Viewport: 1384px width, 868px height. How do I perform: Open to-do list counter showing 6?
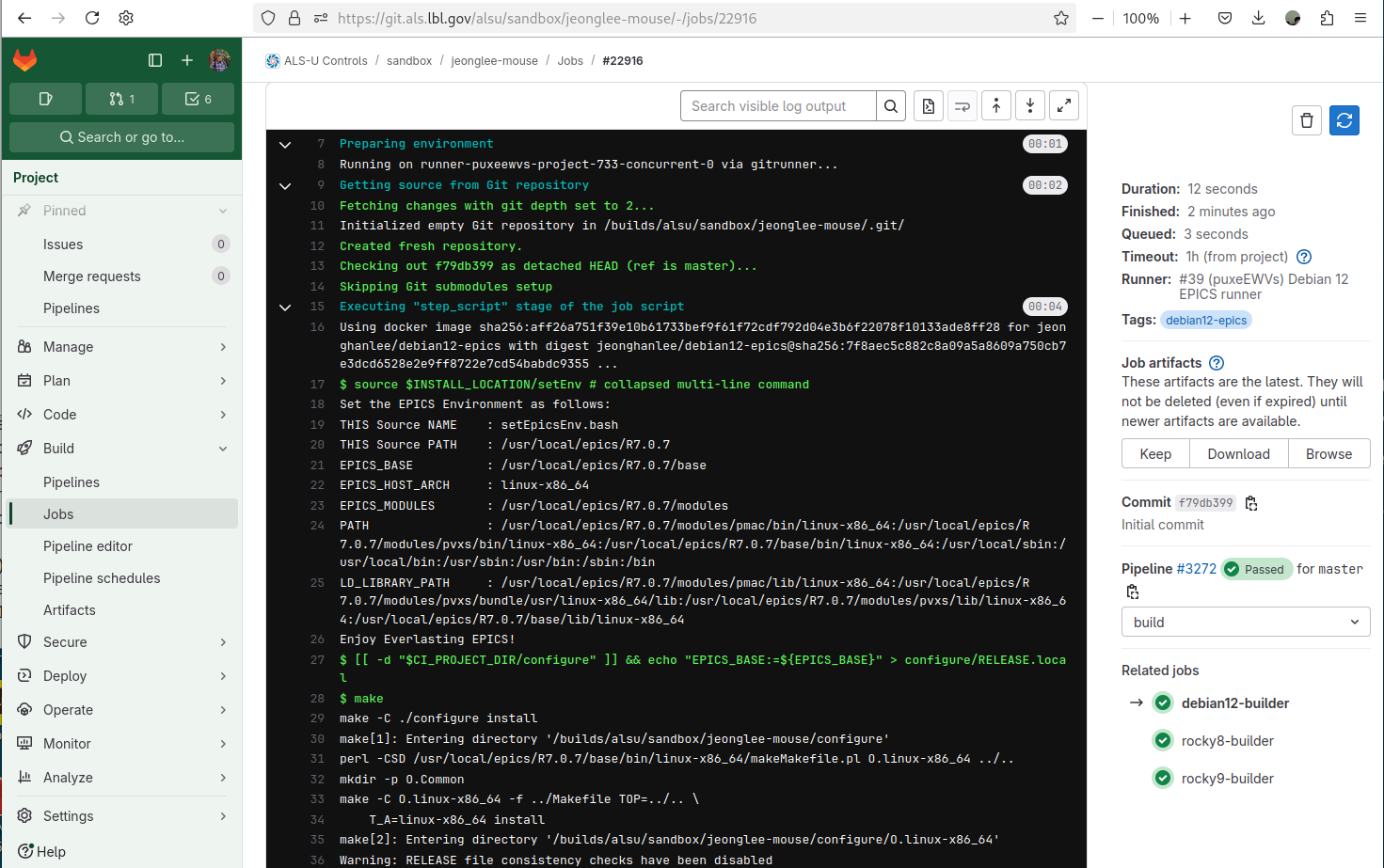[198, 99]
